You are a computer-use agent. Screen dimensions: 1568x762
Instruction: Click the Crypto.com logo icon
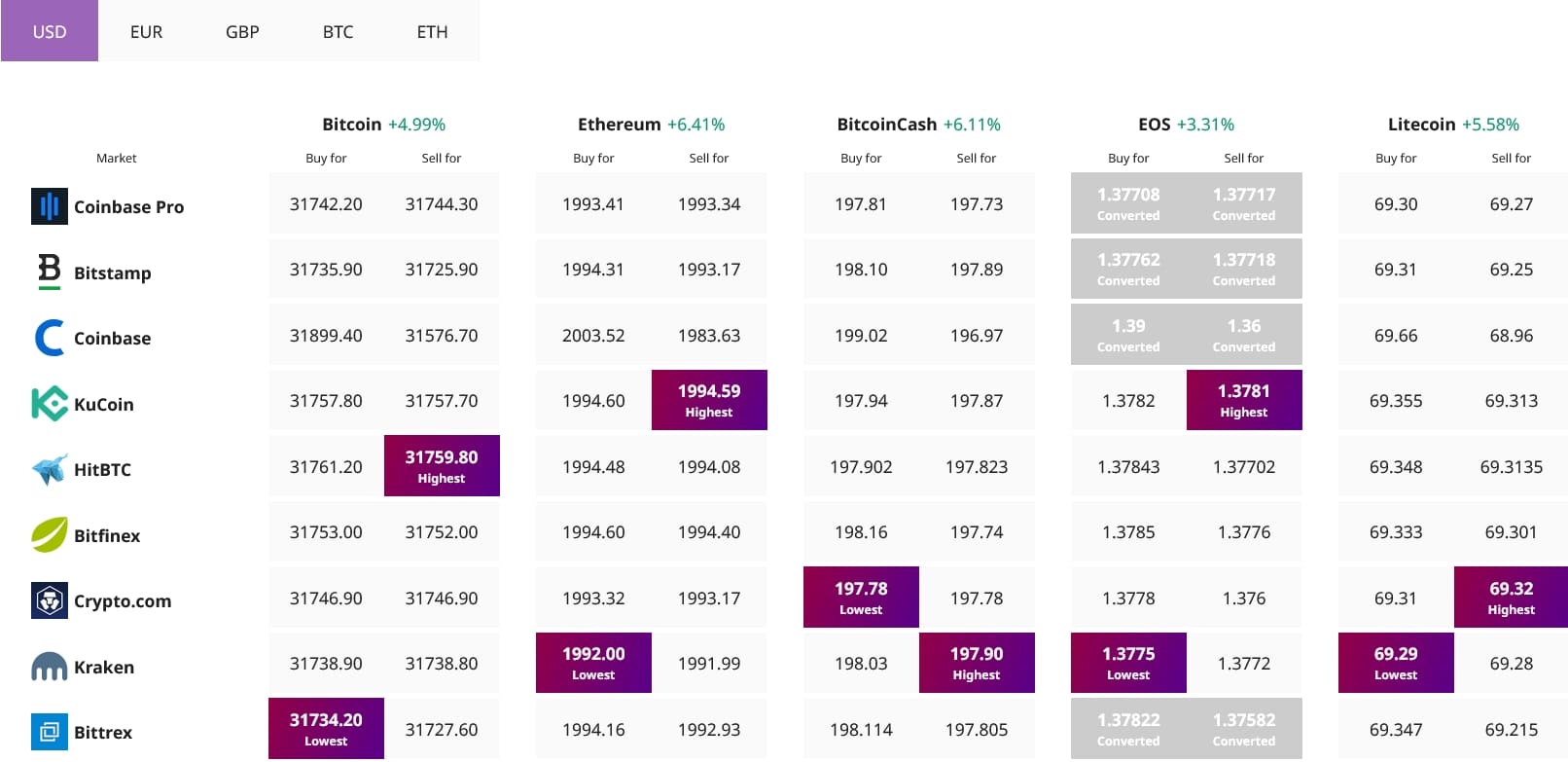[50, 600]
